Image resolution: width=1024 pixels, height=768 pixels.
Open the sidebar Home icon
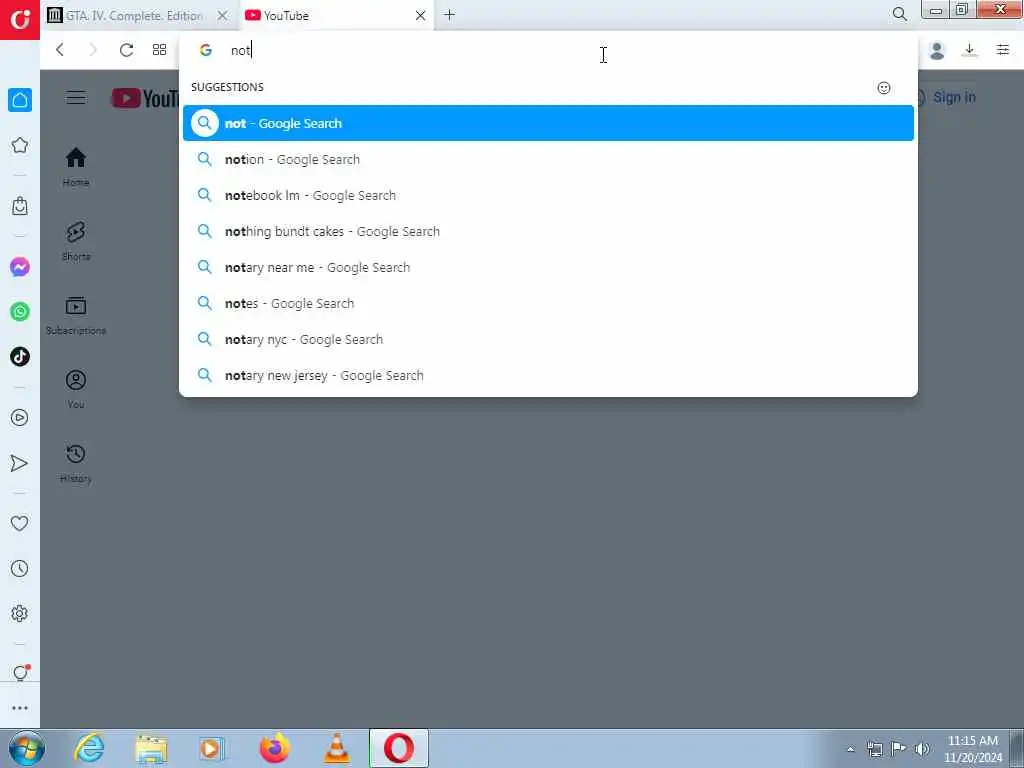tap(20, 100)
